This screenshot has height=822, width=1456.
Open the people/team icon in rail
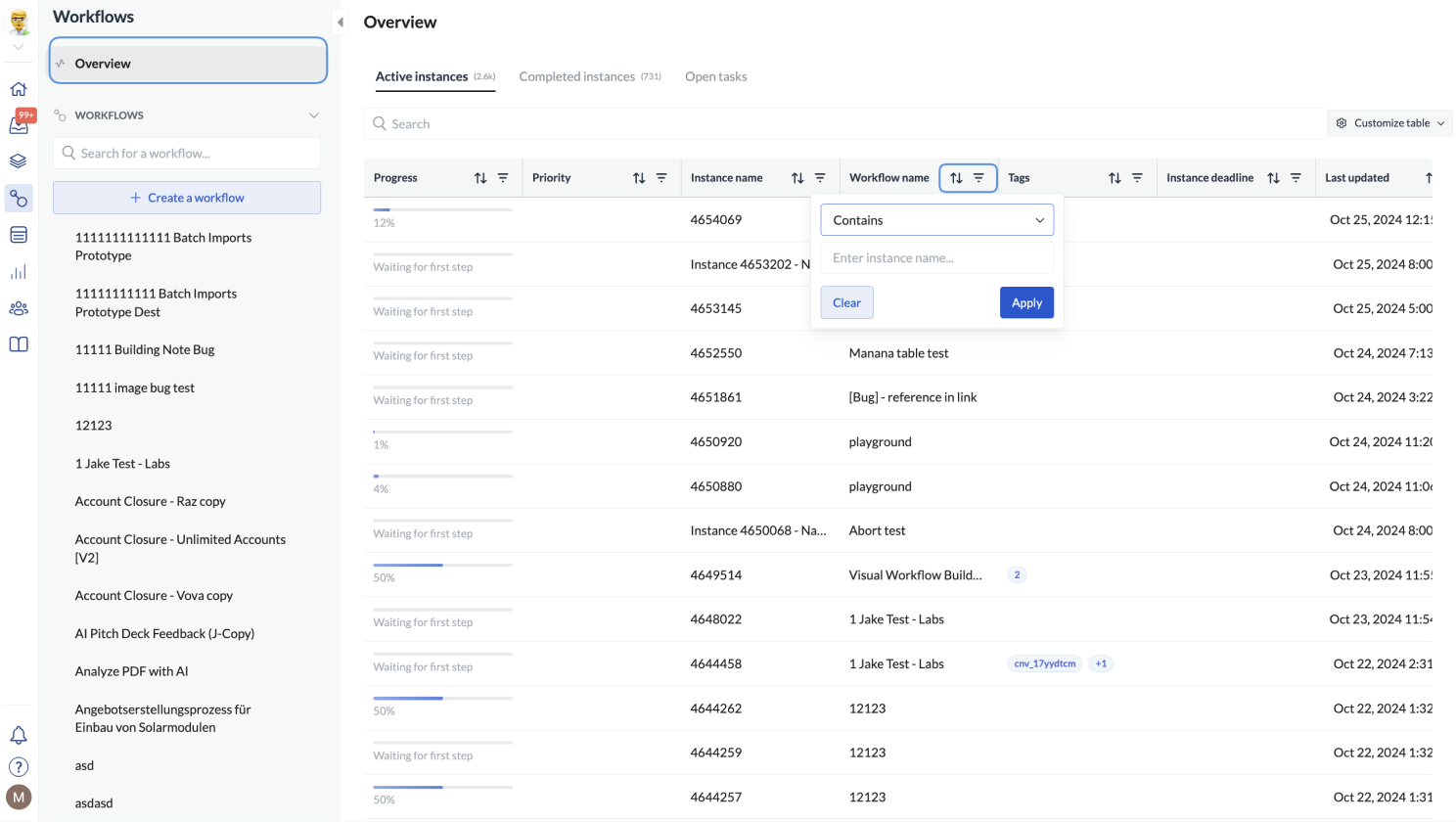[x=19, y=308]
